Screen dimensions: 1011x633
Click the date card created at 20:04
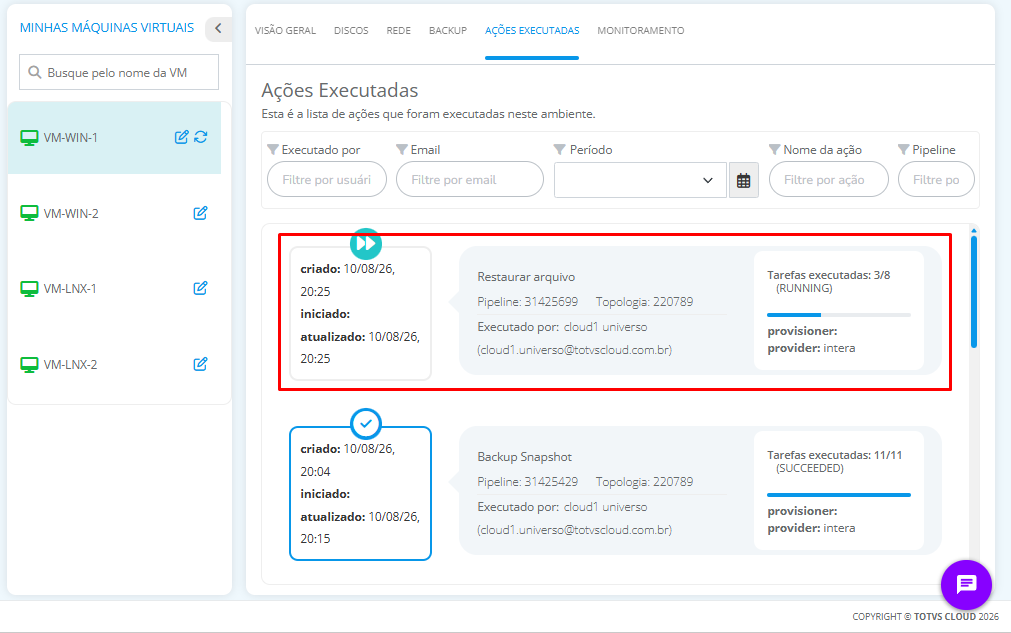point(360,493)
